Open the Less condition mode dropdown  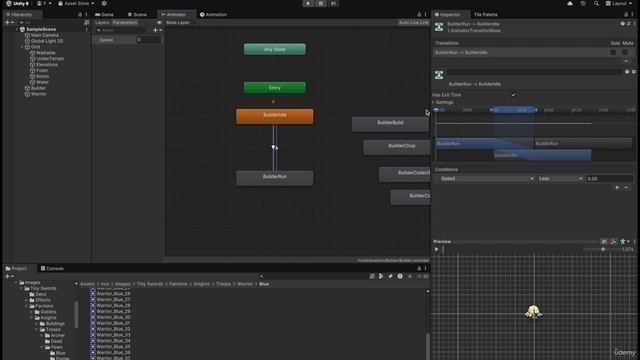click(x=560, y=179)
